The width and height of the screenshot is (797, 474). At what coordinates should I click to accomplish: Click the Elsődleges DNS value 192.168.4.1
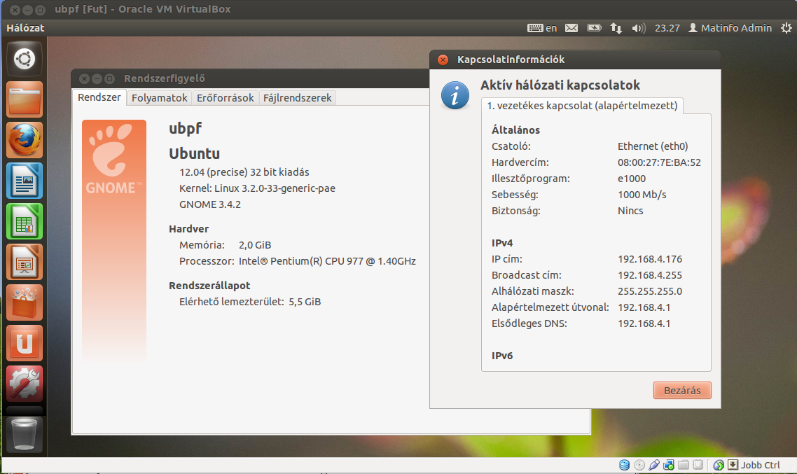[644, 324]
